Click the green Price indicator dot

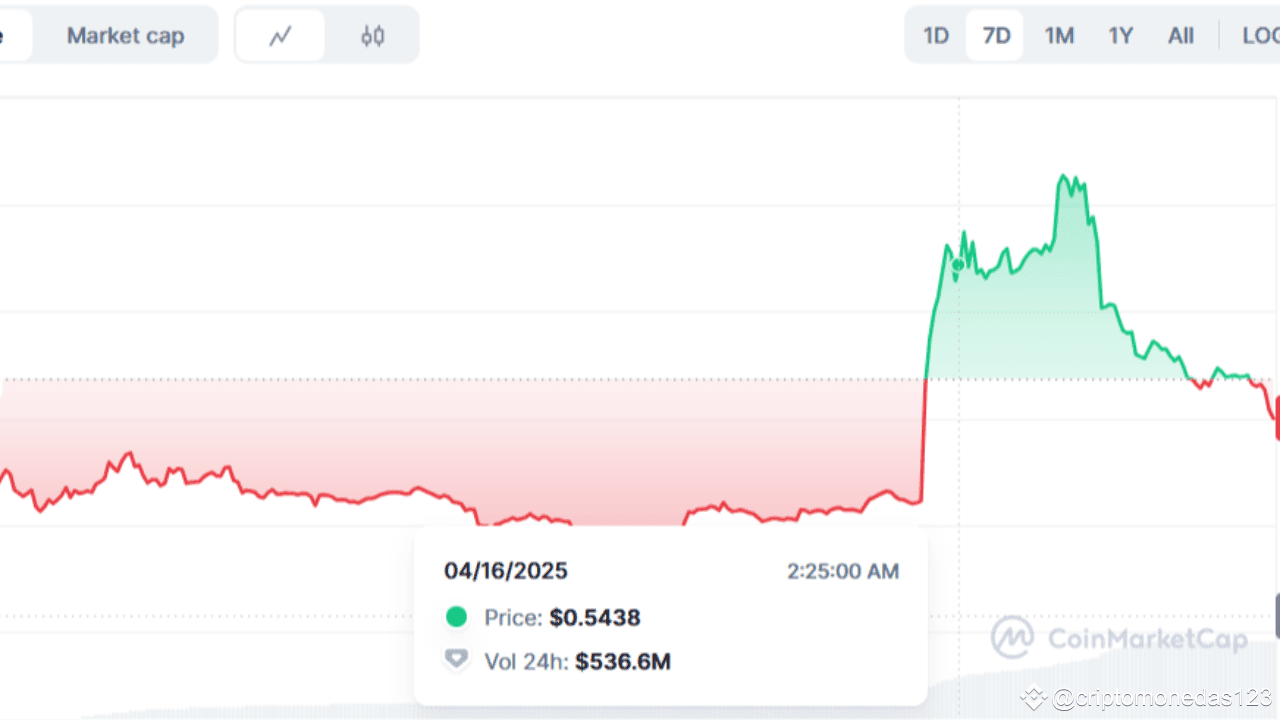click(456, 617)
